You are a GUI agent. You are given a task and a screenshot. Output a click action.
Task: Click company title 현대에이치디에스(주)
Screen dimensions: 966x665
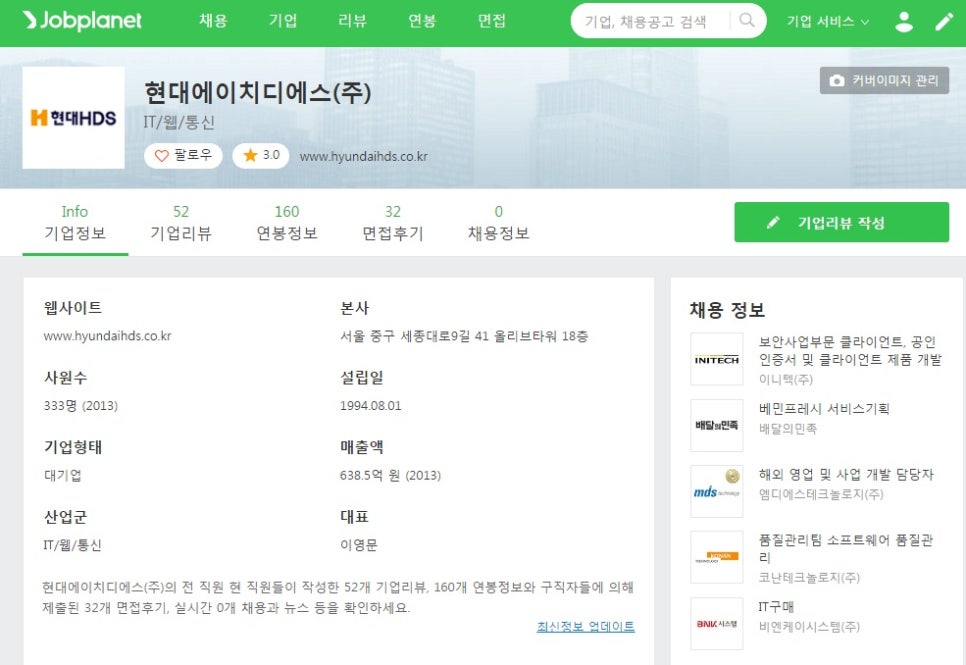click(258, 92)
